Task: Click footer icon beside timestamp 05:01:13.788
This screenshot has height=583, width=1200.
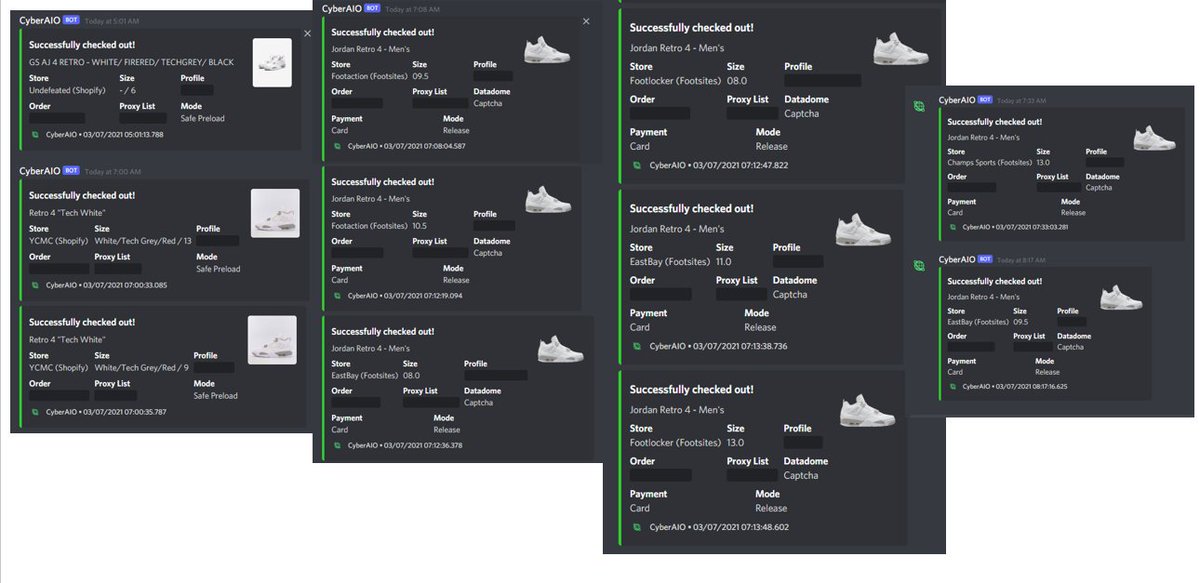Action: [35, 133]
